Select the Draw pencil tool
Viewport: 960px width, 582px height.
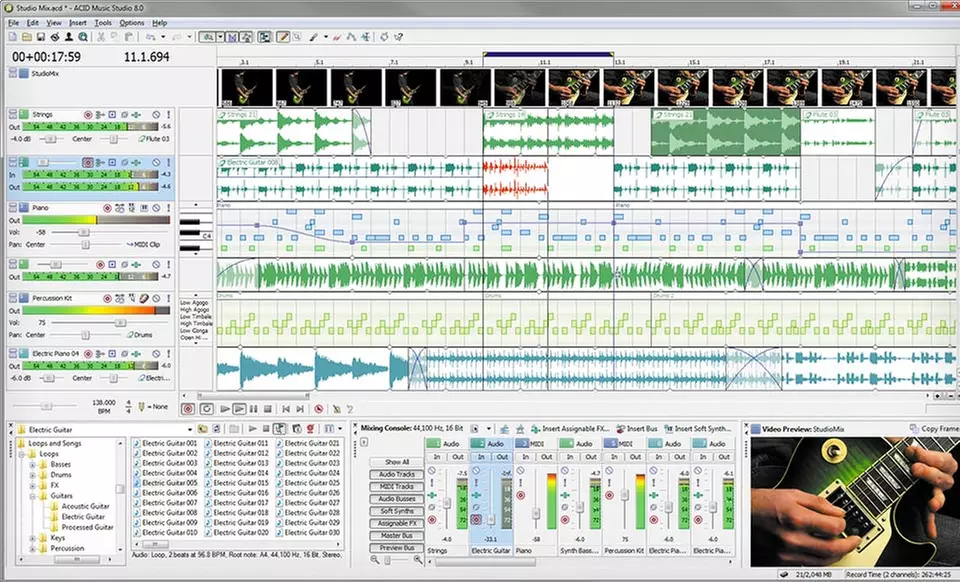pyautogui.click(x=282, y=37)
